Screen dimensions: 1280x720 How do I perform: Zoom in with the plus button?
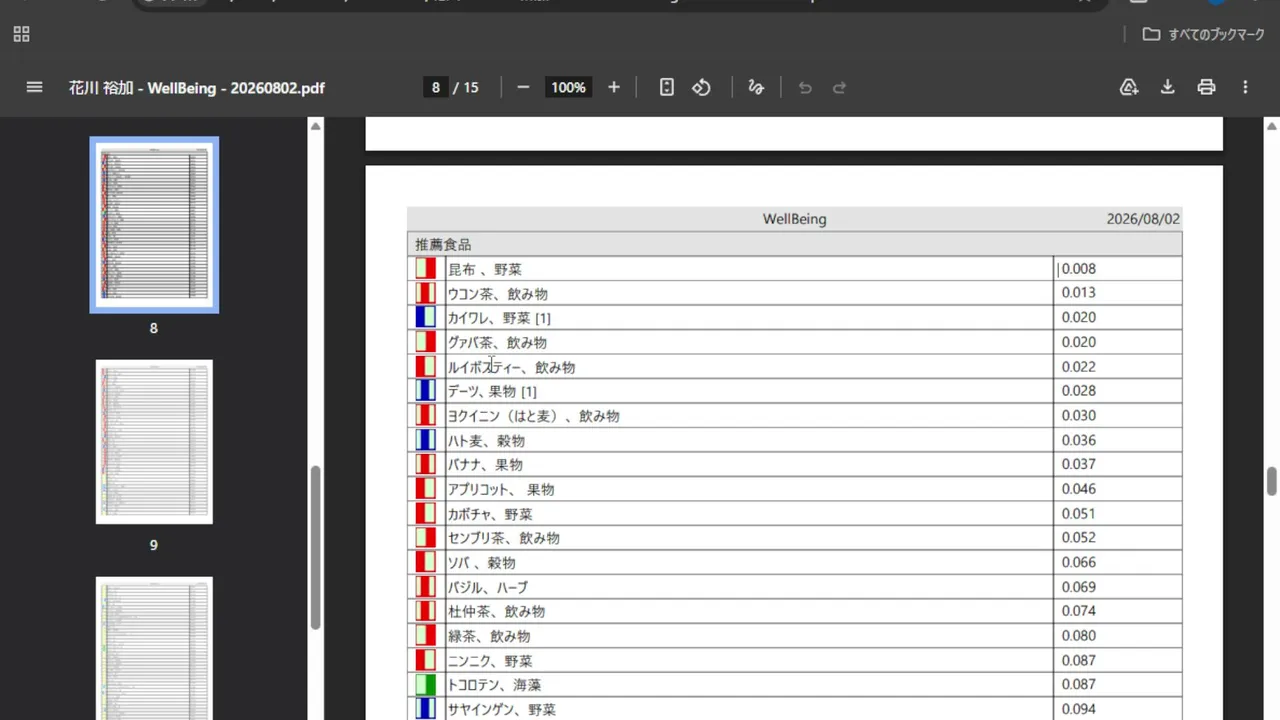(x=614, y=87)
